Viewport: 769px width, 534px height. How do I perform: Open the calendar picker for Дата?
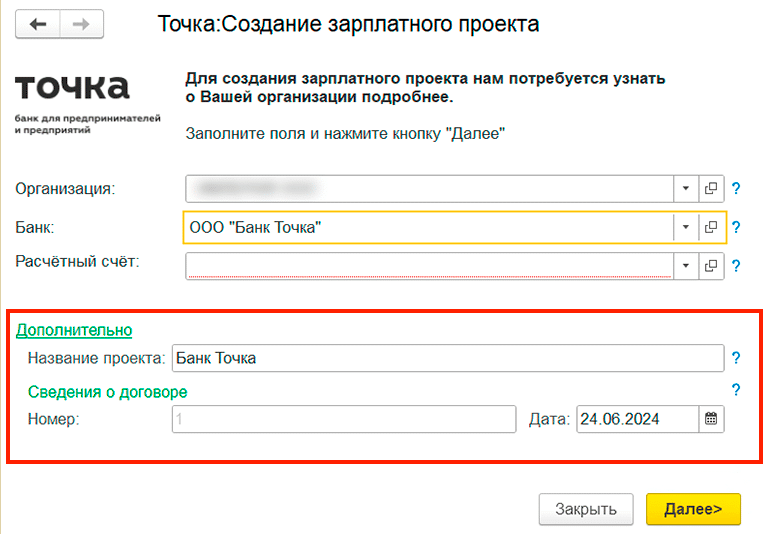pos(711,419)
